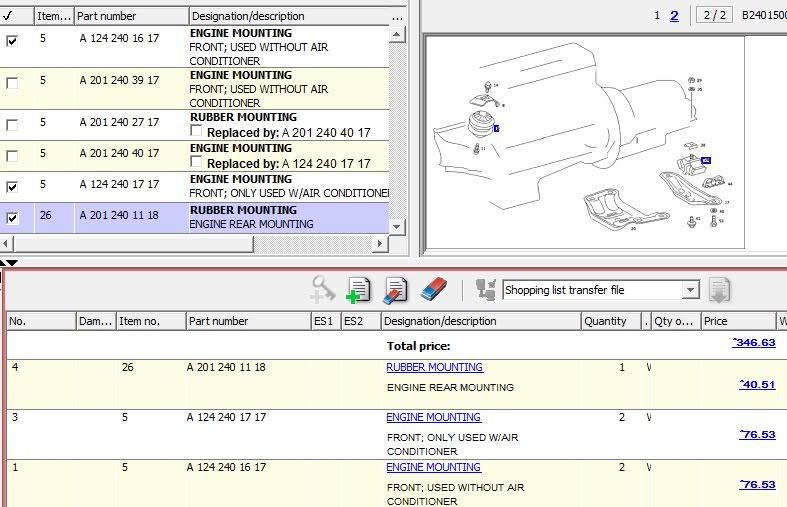Click the add document icon with green plus
The width and height of the screenshot is (787, 507).
coord(358,290)
